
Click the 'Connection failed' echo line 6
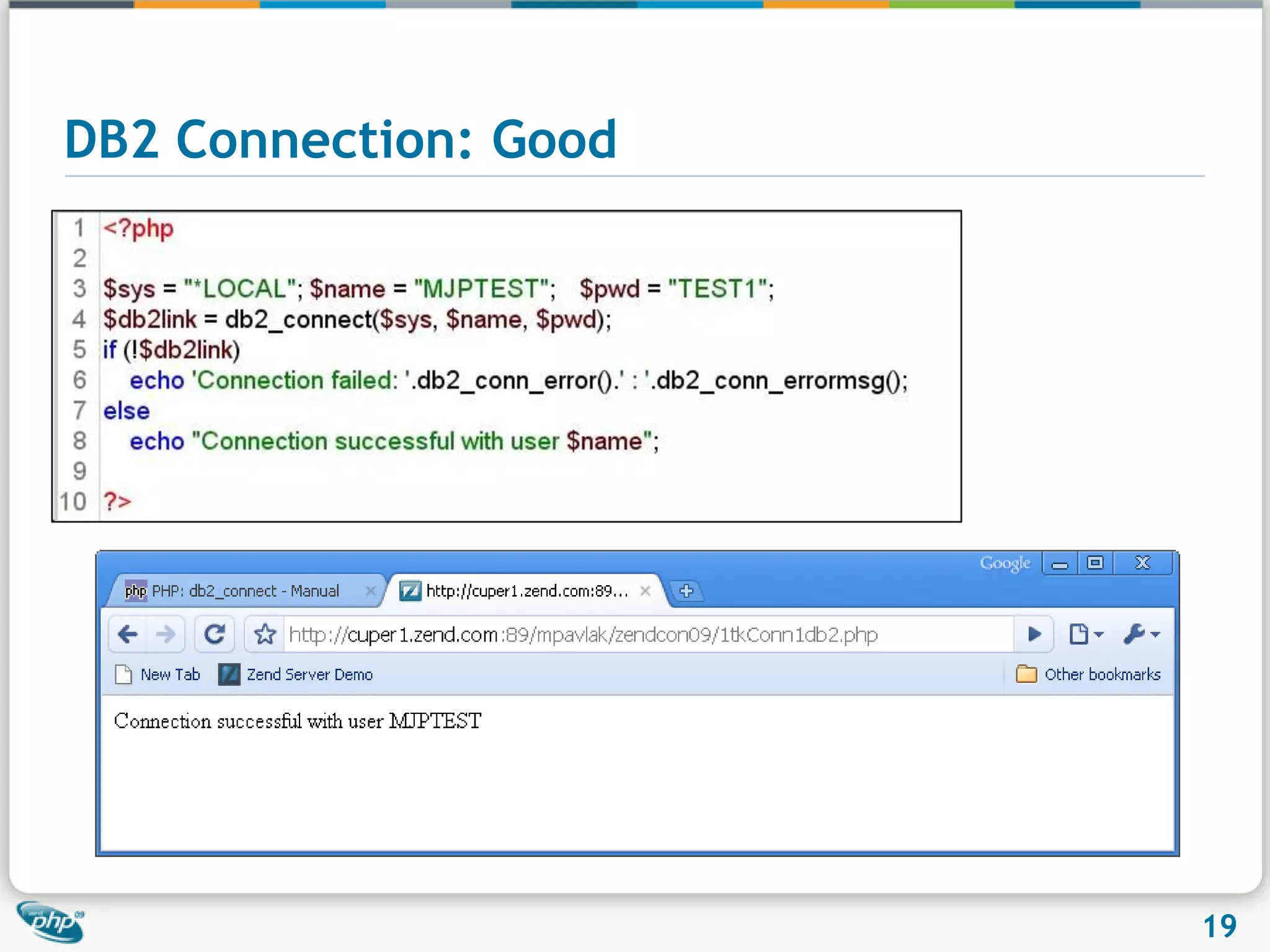[518, 381]
